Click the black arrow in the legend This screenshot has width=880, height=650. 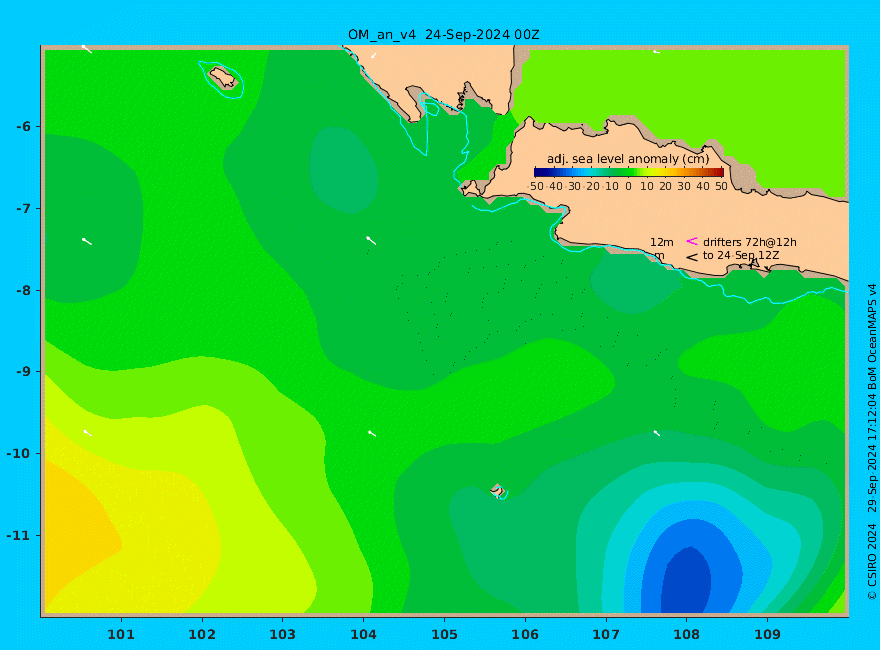click(x=692, y=258)
